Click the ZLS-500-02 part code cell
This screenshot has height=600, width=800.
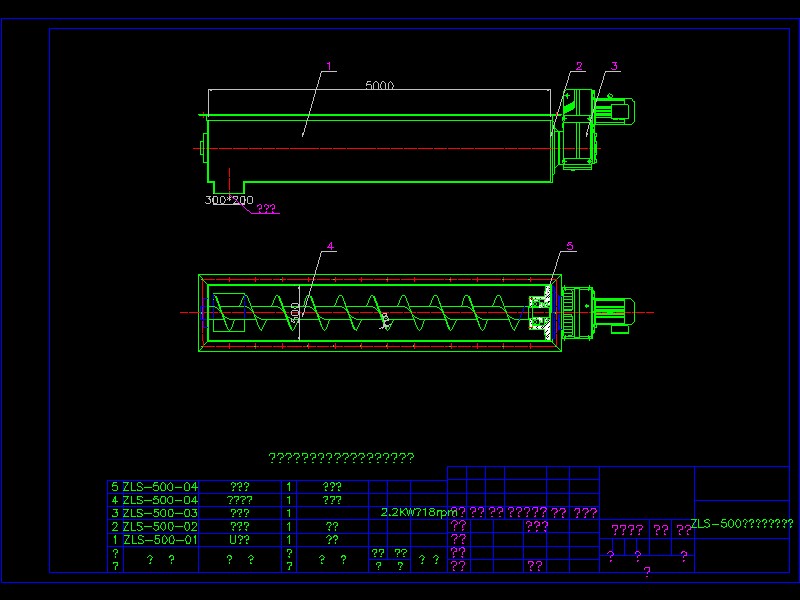coord(160,527)
